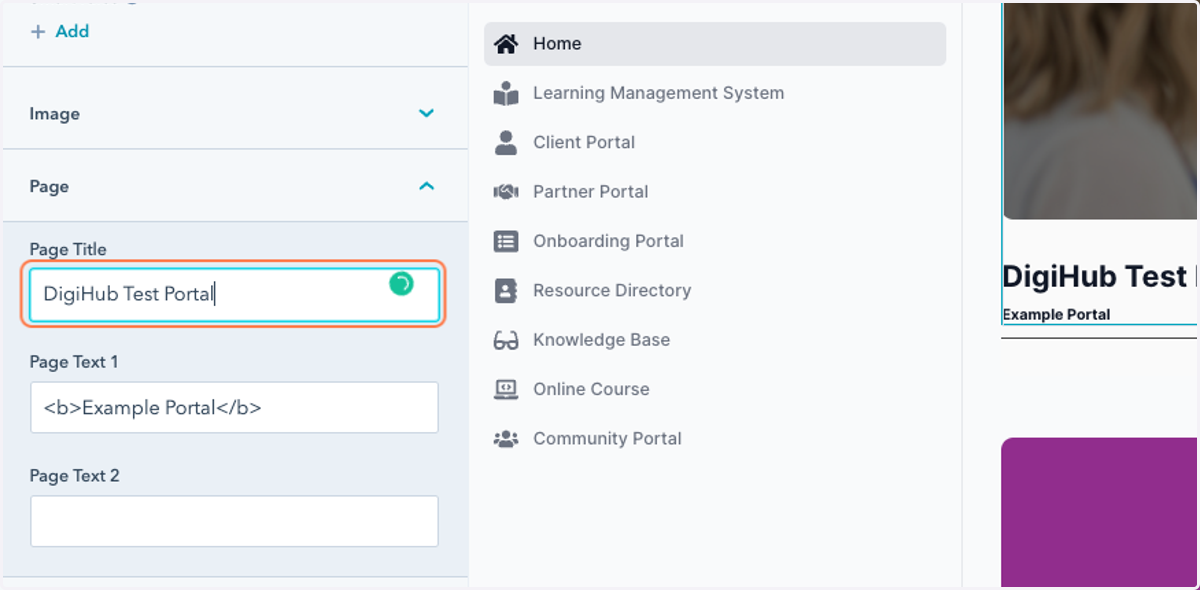Expand the Image section chevron
Viewport: 1200px width, 590px height.
pyautogui.click(x=426, y=113)
